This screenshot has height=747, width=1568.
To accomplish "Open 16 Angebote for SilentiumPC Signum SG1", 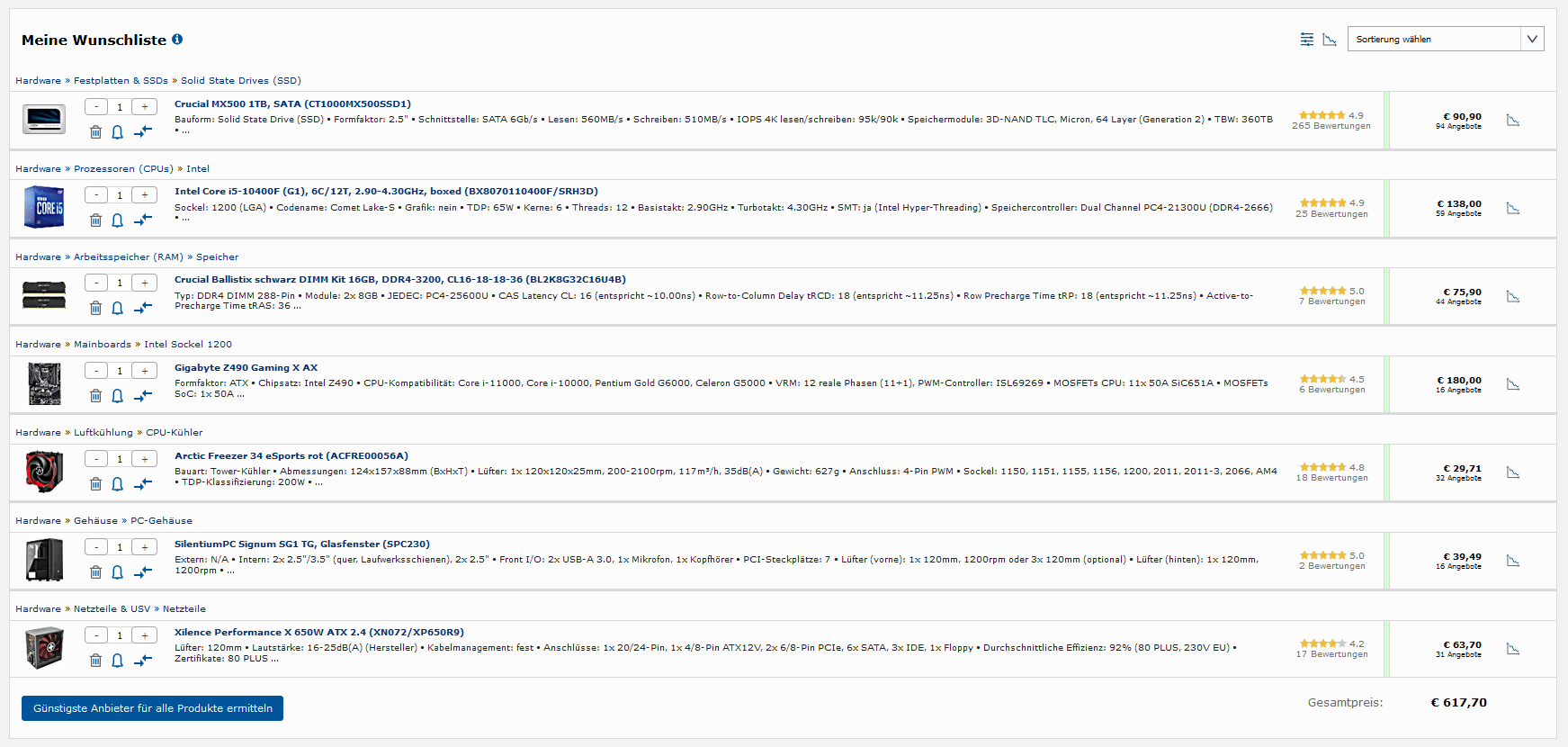I will [x=1458, y=566].
